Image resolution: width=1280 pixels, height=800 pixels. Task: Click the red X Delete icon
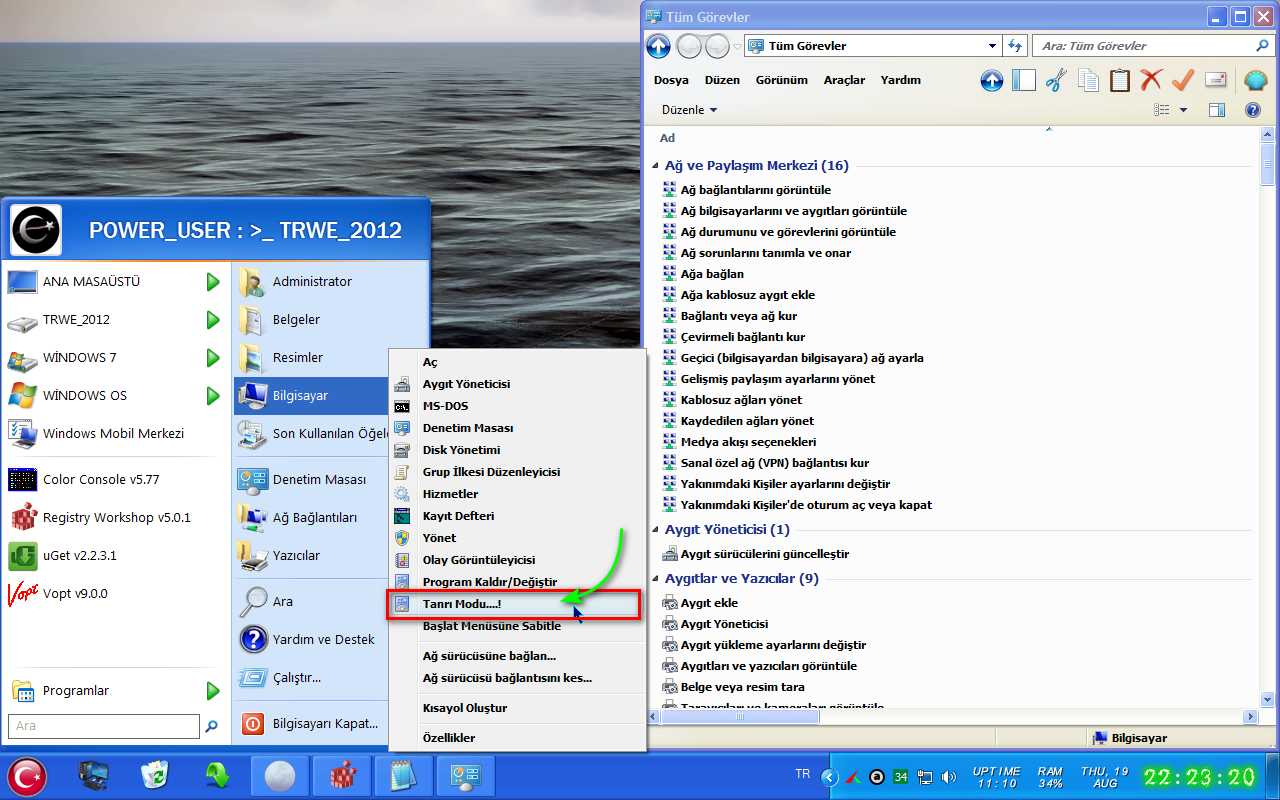(x=1151, y=80)
